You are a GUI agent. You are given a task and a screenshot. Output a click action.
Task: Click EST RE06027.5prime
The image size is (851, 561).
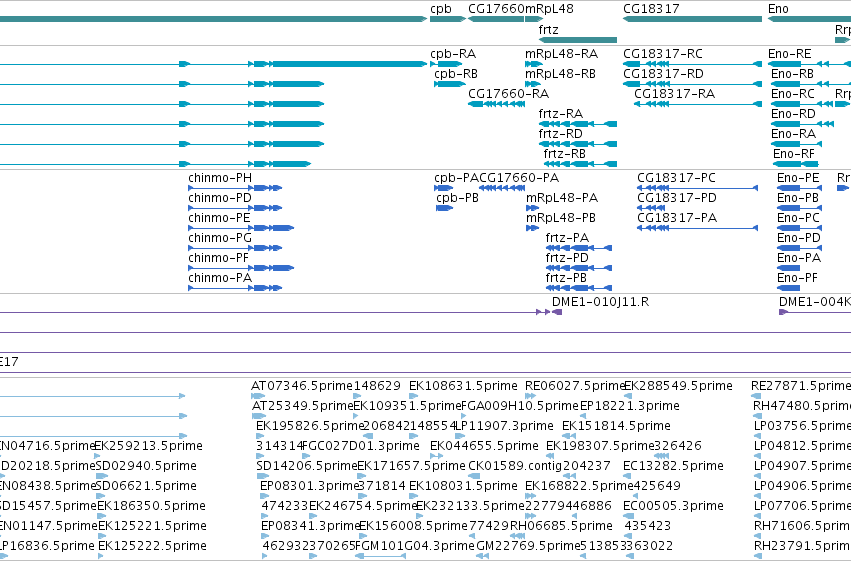[x=576, y=386]
